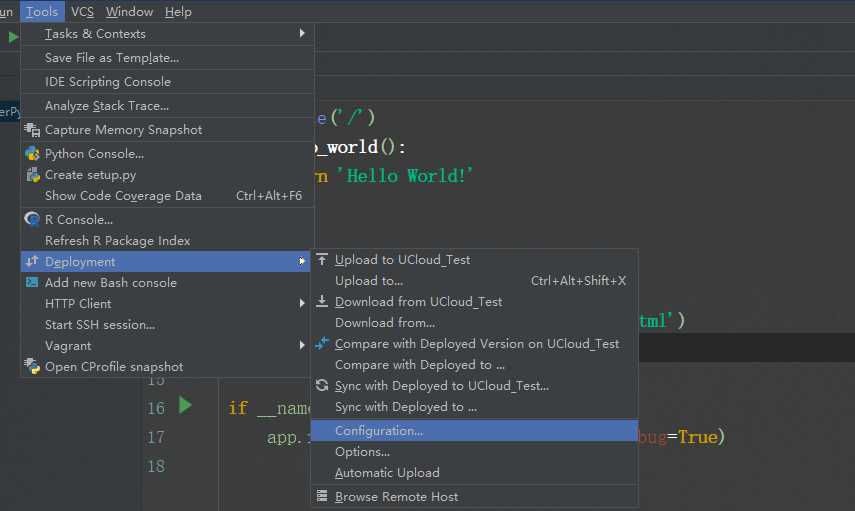Click the HTTP Client label
855x511 pixels.
coord(78,304)
